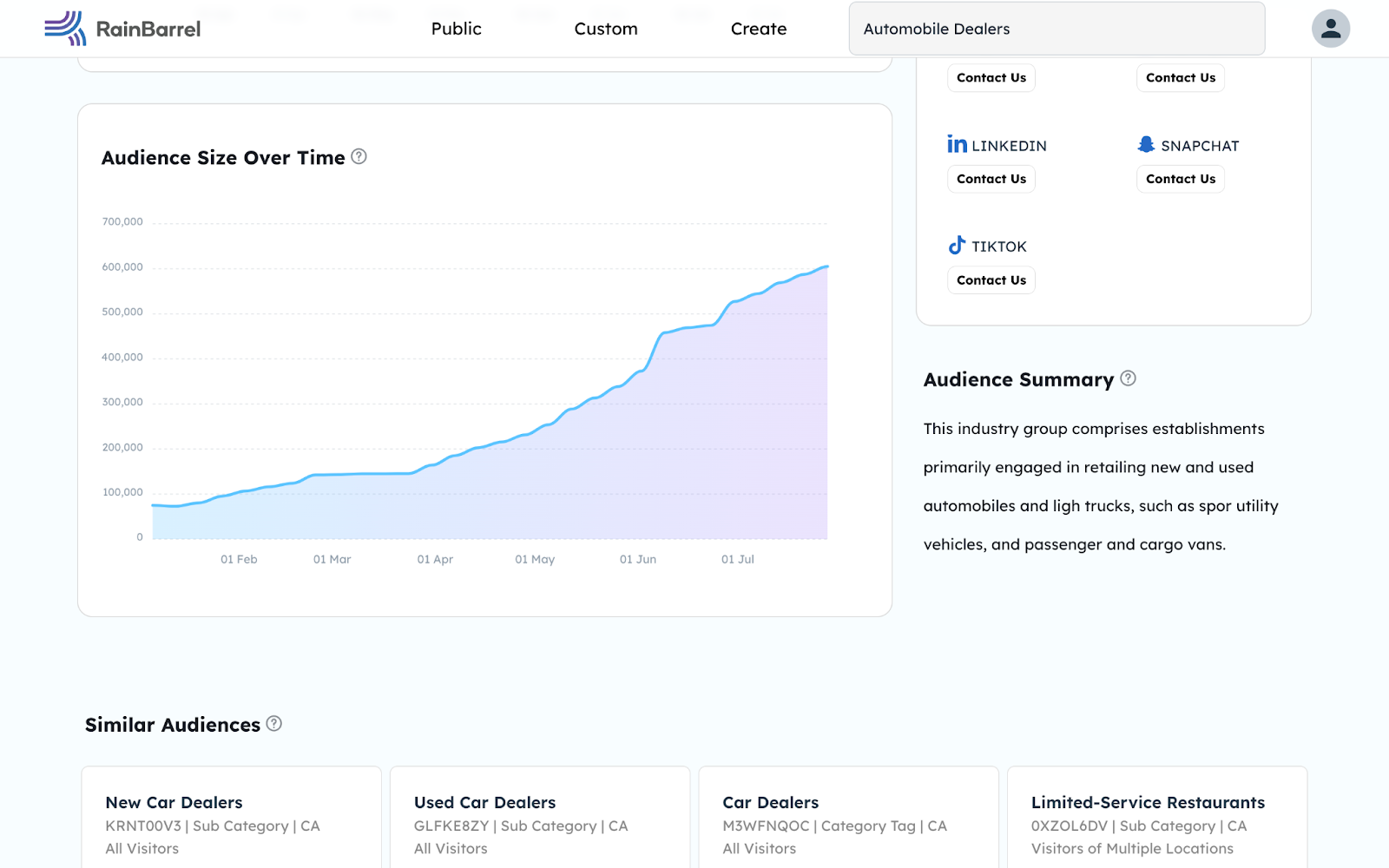Open the Custom menu tab

pyautogui.click(x=606, y=29)
